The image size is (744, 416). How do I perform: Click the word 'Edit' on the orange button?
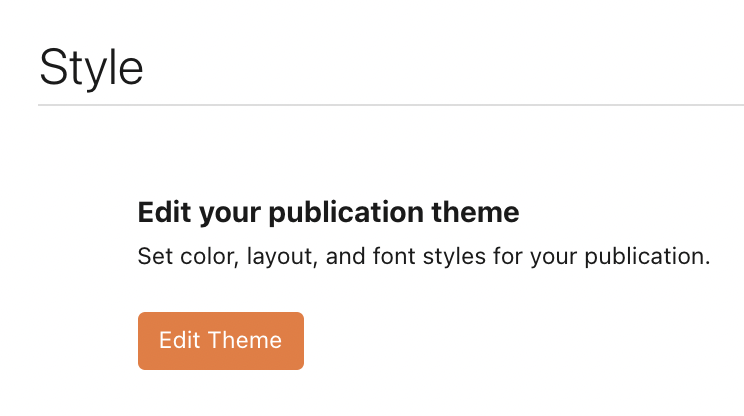179,340
